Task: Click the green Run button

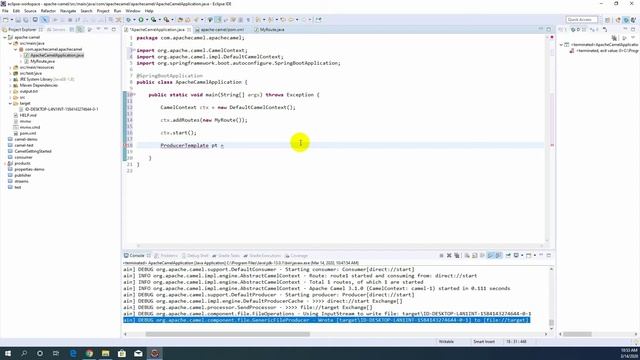Action: coord(141,20)
